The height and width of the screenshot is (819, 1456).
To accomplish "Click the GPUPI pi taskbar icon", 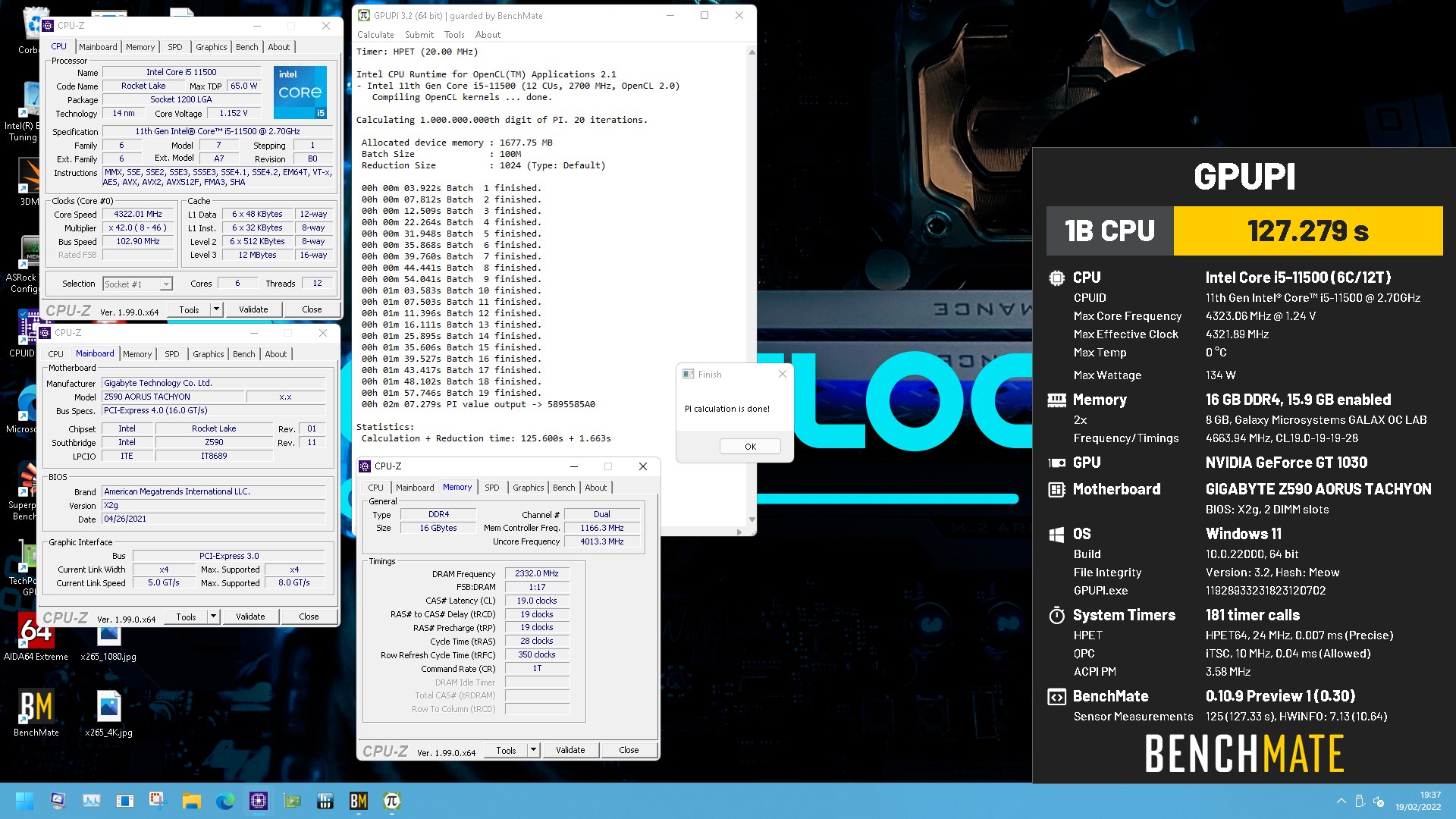I will point(392,801).
